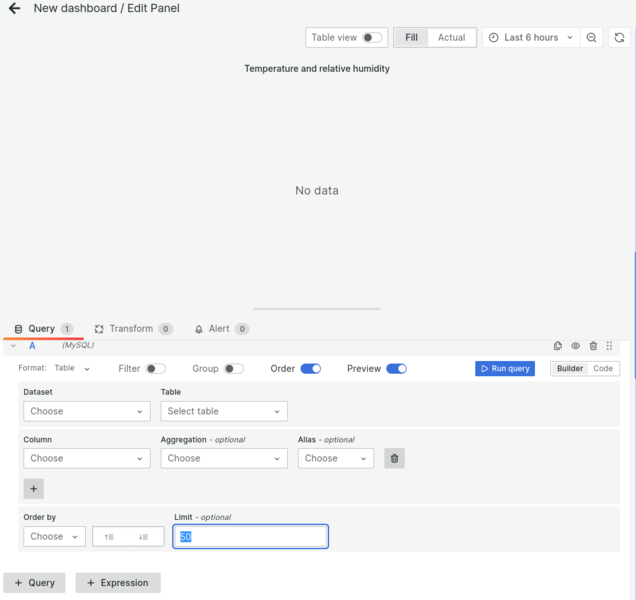Zoom out the time range icon
636x600 pixels.
pos(591,38)
